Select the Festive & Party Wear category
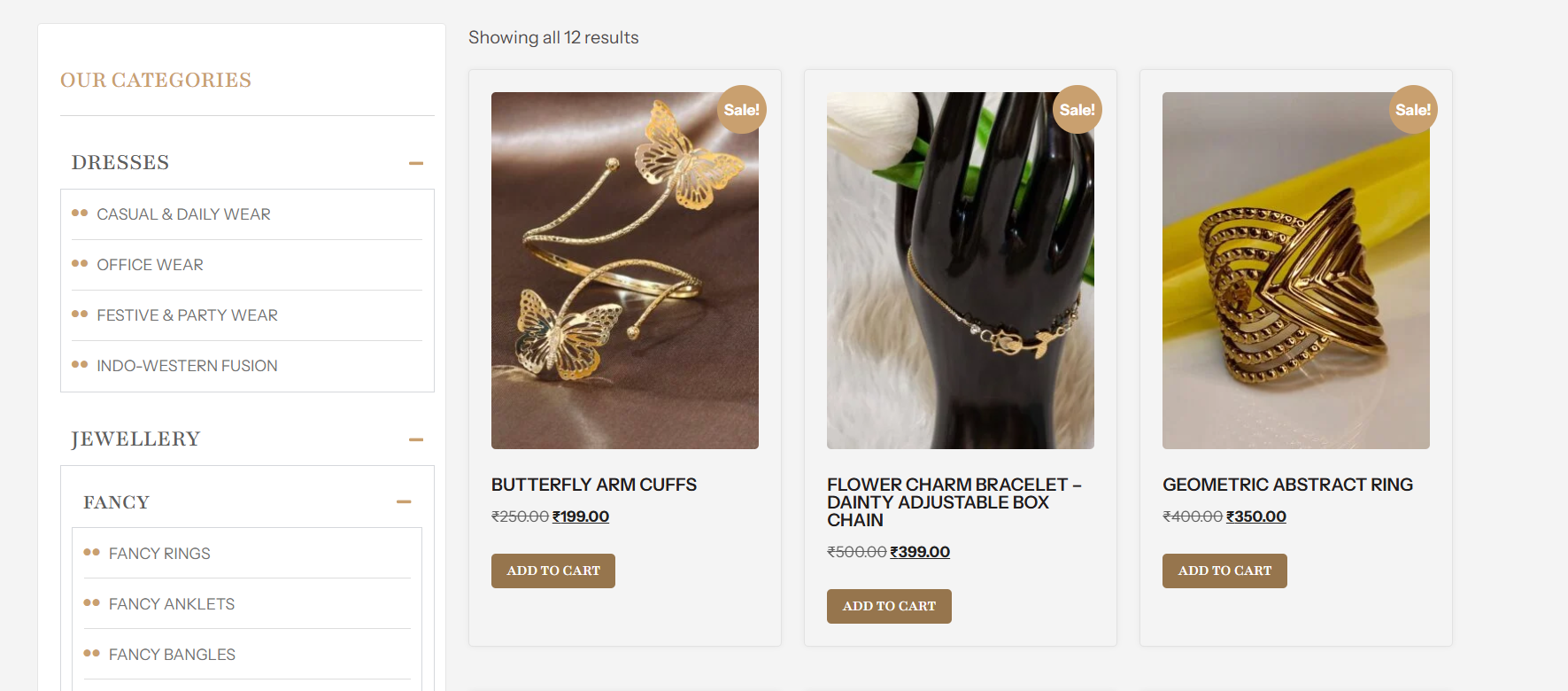1568x691 pixels. (x=187, y=315)
